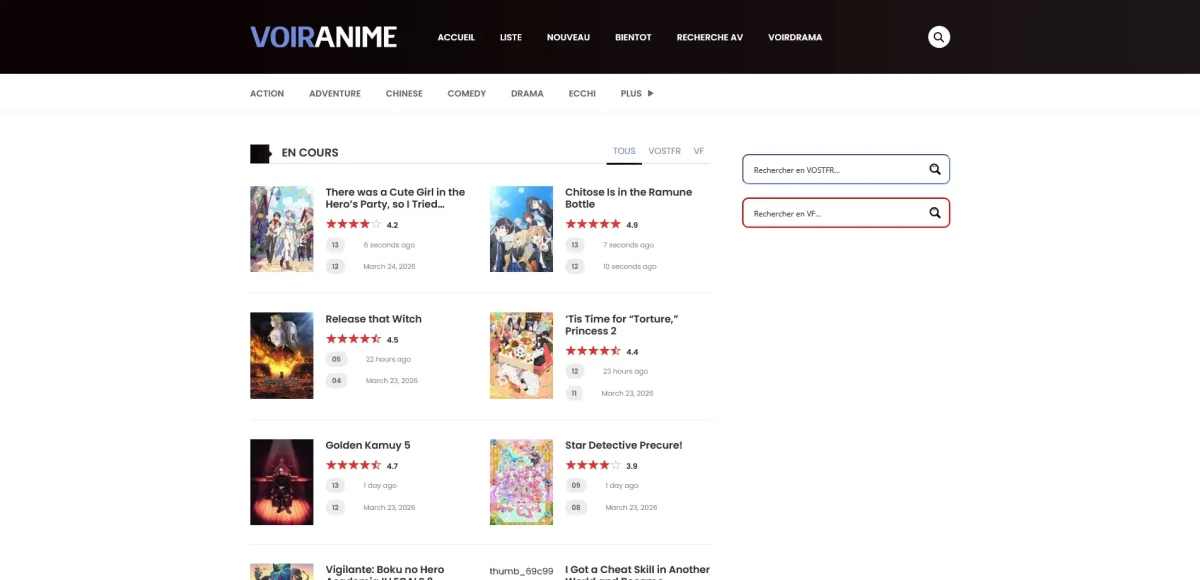
Task: Open episode 12 of Cute Girl in Hero's Party
Action: (335, 267)
